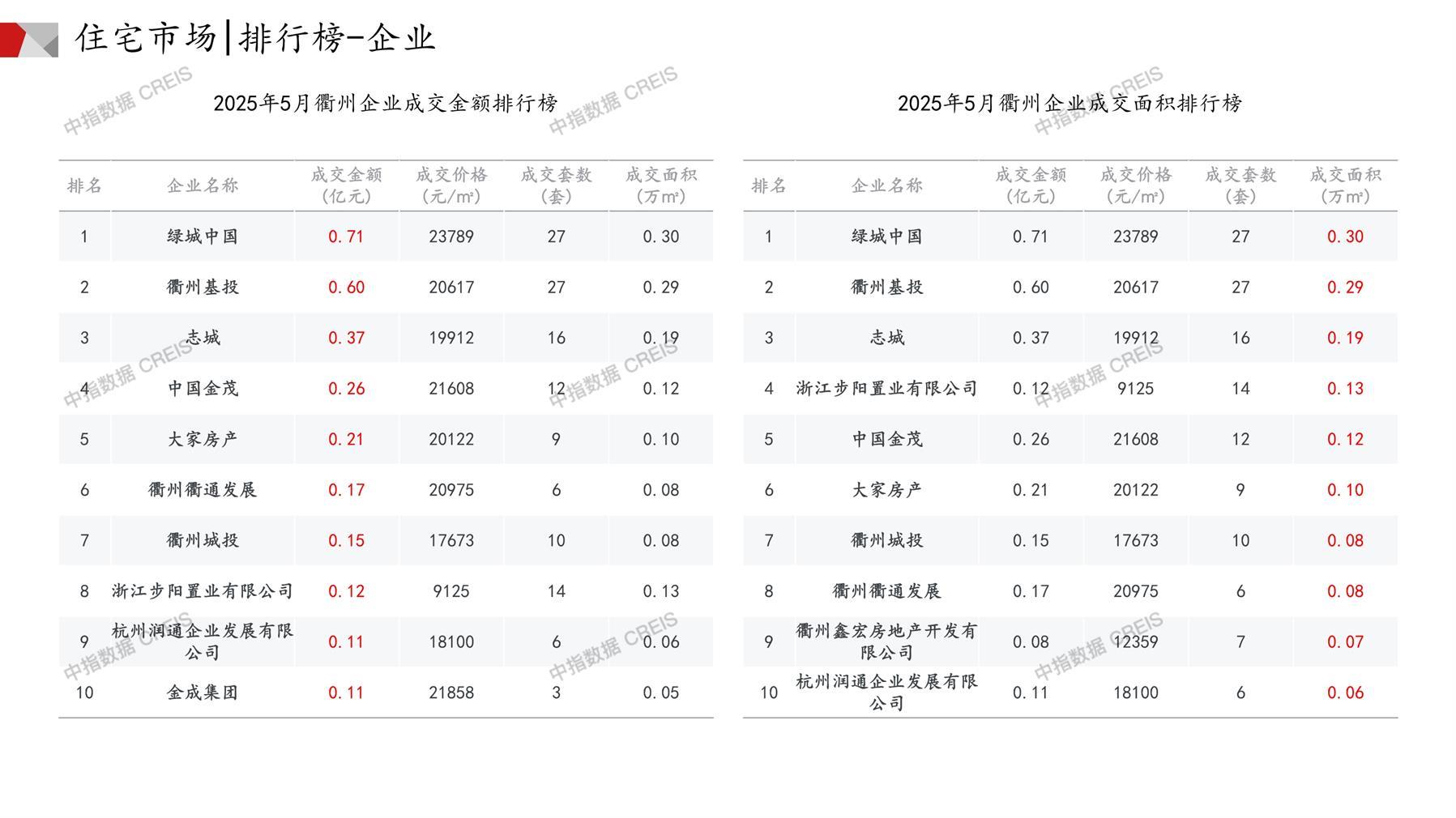The height and width of the screenshot is (818, 1456).
Task: Select 企业名称 column header in right table
Action: 886,185
